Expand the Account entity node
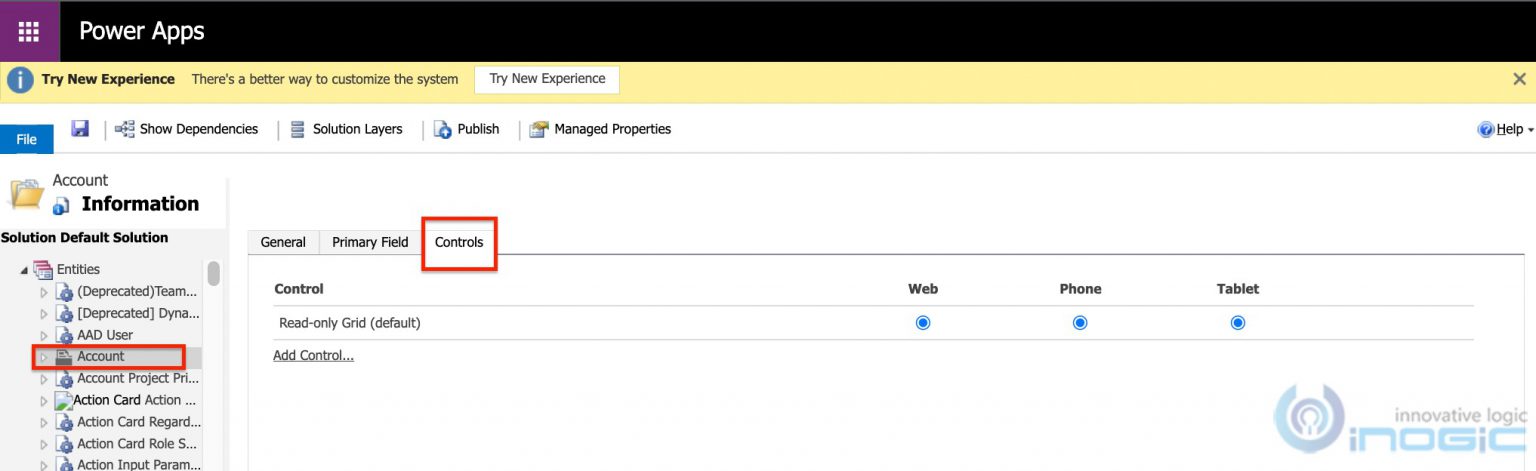1536x471 pixels. click(x=43, y=357)
